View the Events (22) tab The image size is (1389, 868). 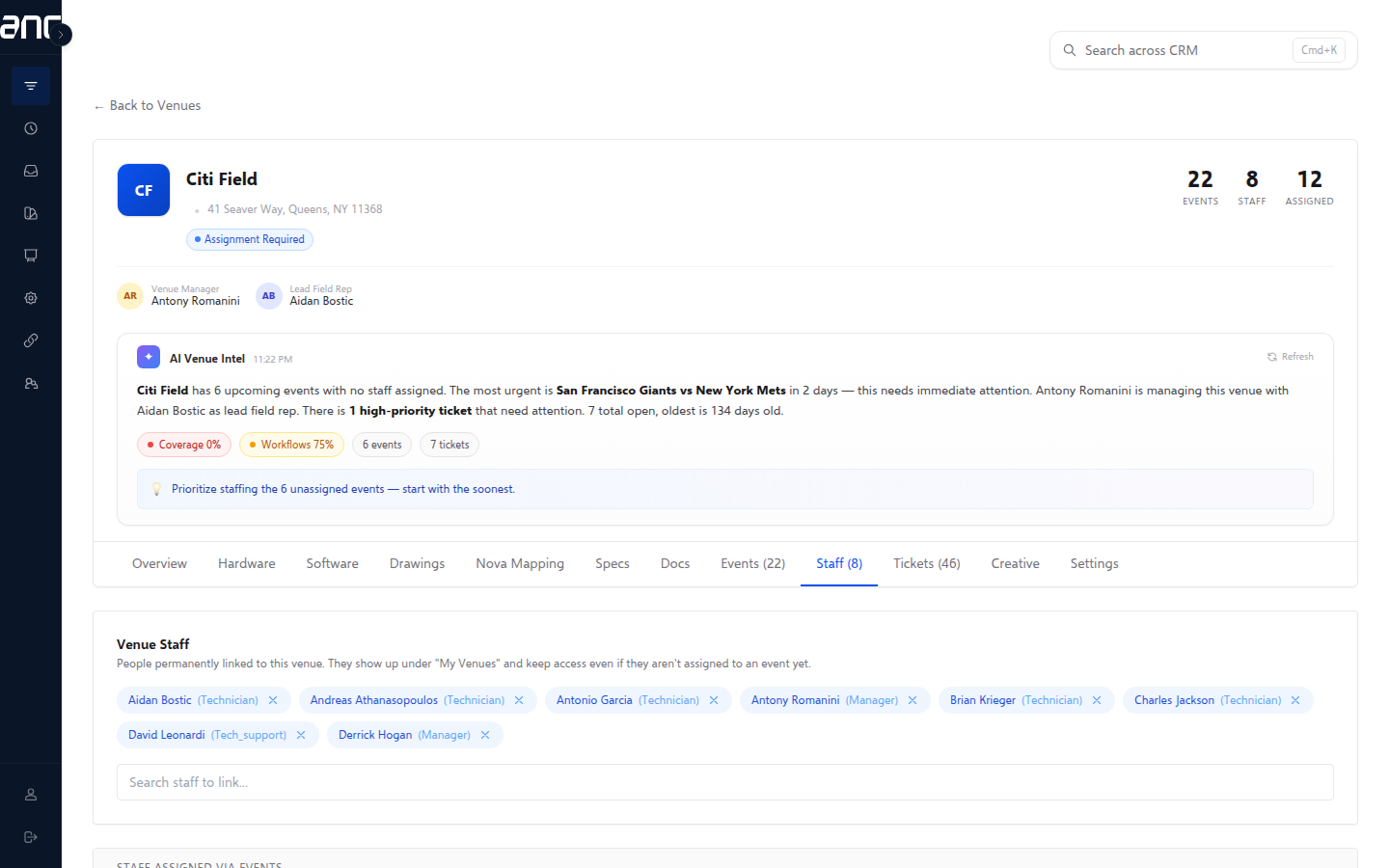[x=753, y=563]
